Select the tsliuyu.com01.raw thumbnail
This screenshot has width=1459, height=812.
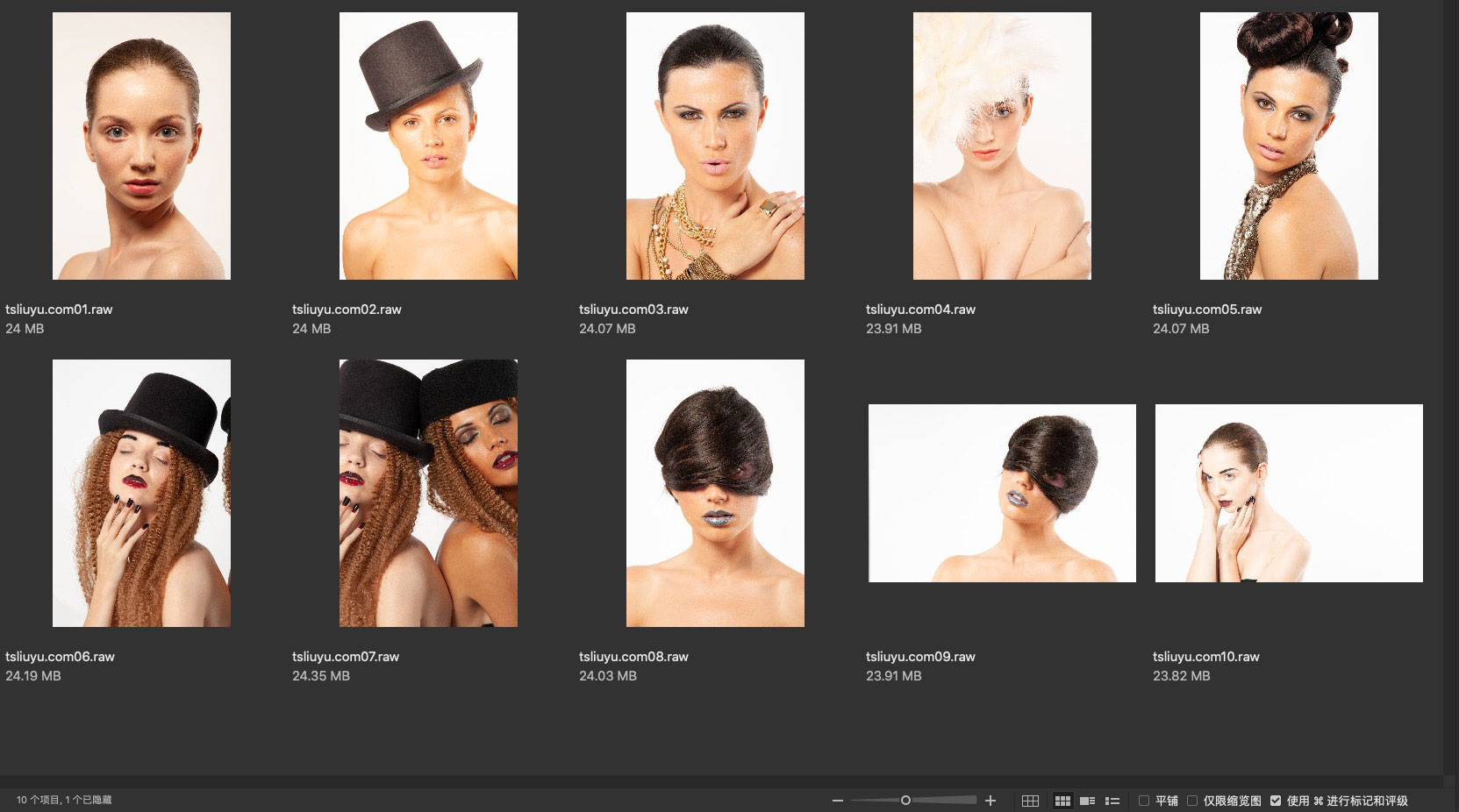pos(141,146)
